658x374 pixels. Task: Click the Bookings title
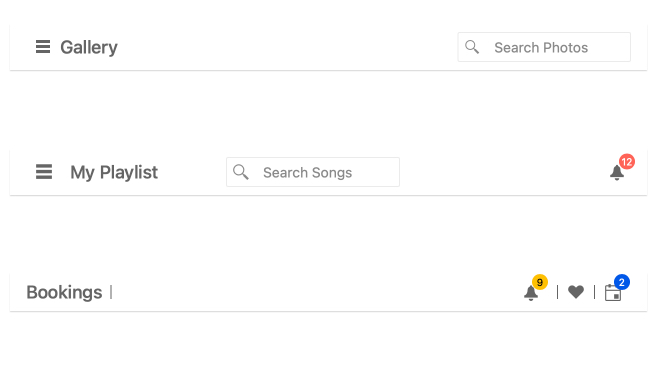click(64, 292)
